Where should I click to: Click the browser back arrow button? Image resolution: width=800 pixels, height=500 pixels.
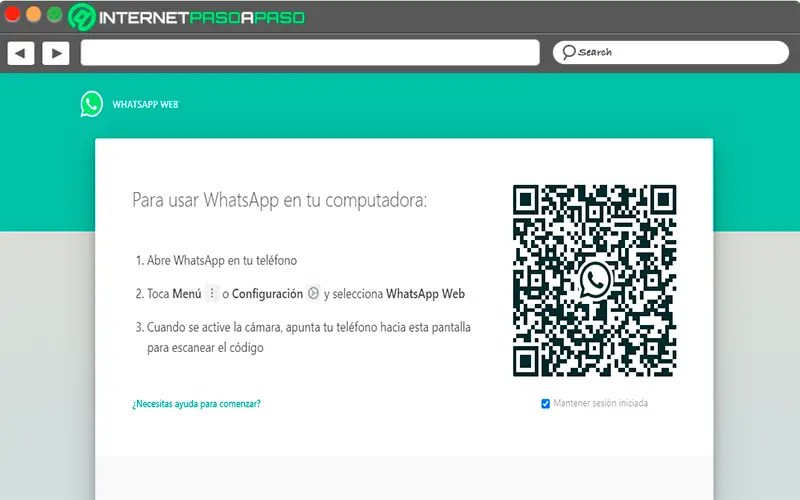[21, 53]
